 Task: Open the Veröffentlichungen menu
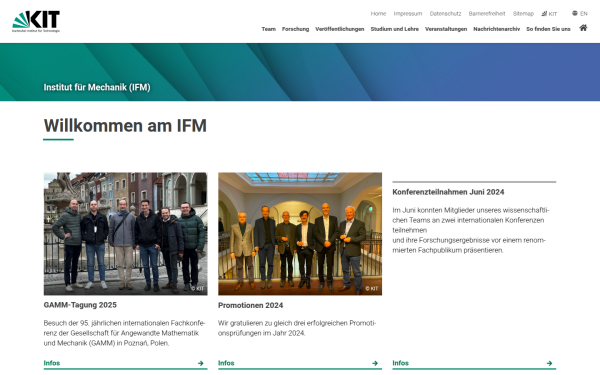[340, 29]
